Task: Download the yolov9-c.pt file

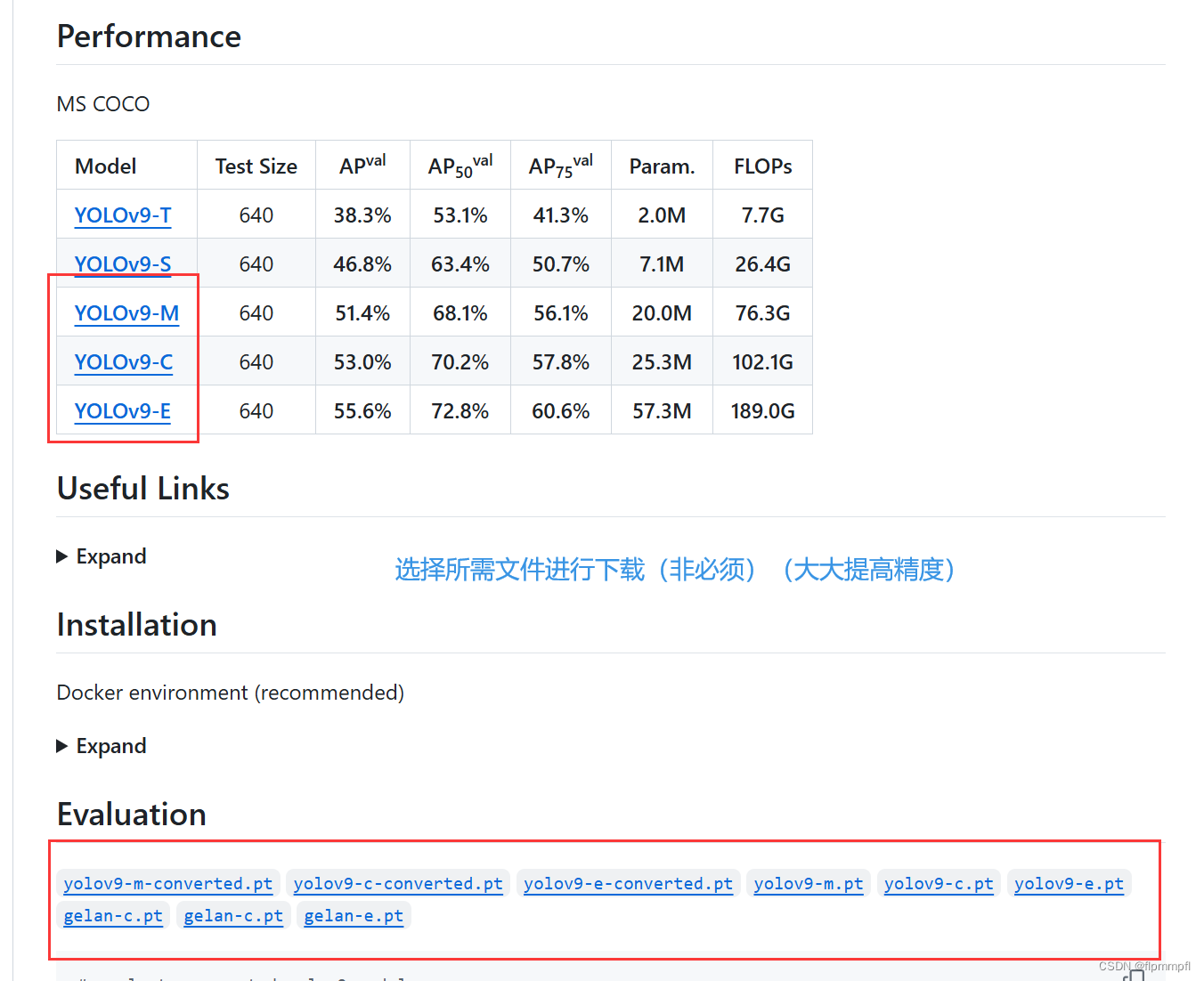Action: 939,884
